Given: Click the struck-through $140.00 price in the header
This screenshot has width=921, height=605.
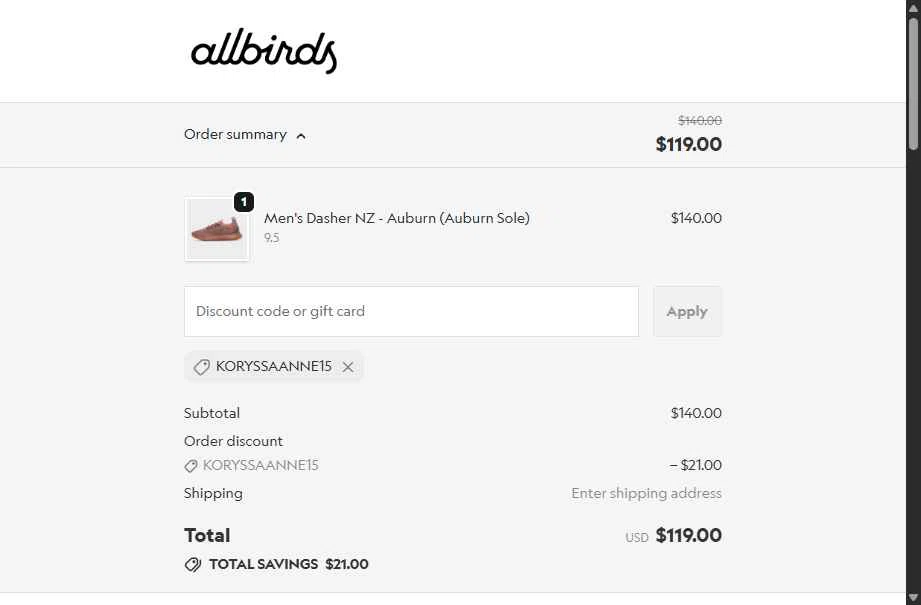Looking at the screenshot, I should point(699,121).
